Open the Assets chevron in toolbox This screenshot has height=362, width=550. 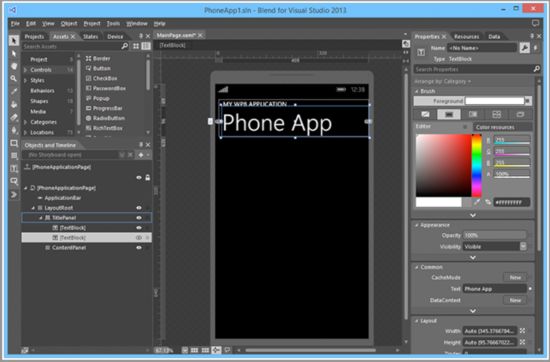(x=14, y=194)
